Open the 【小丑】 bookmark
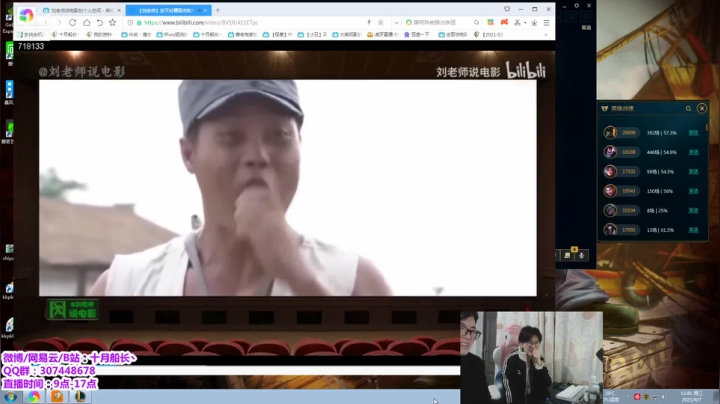This screenshot has width=720, height=404. (x=312, y=34)
